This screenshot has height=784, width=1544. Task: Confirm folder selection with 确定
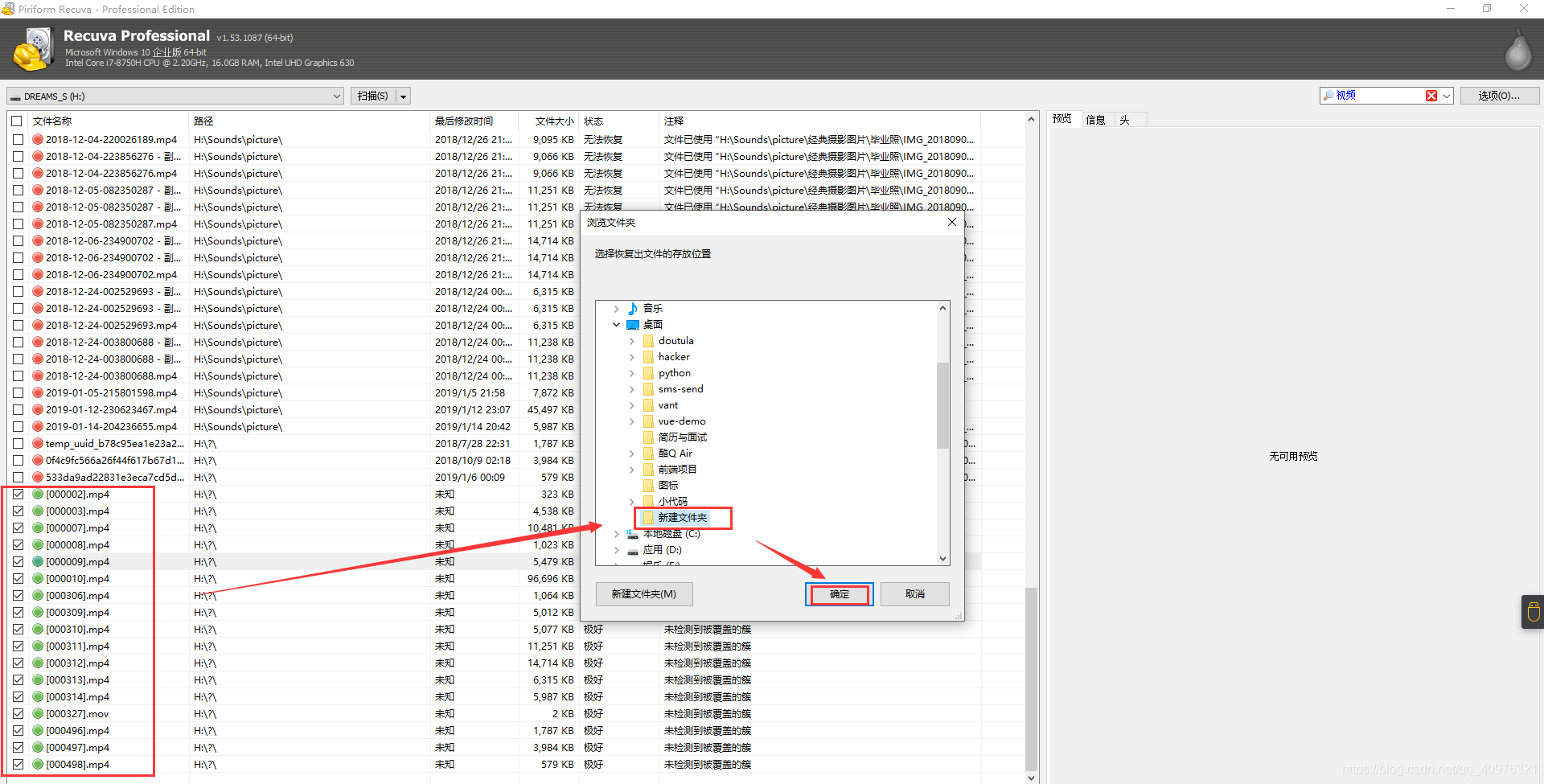pos(840,594)
